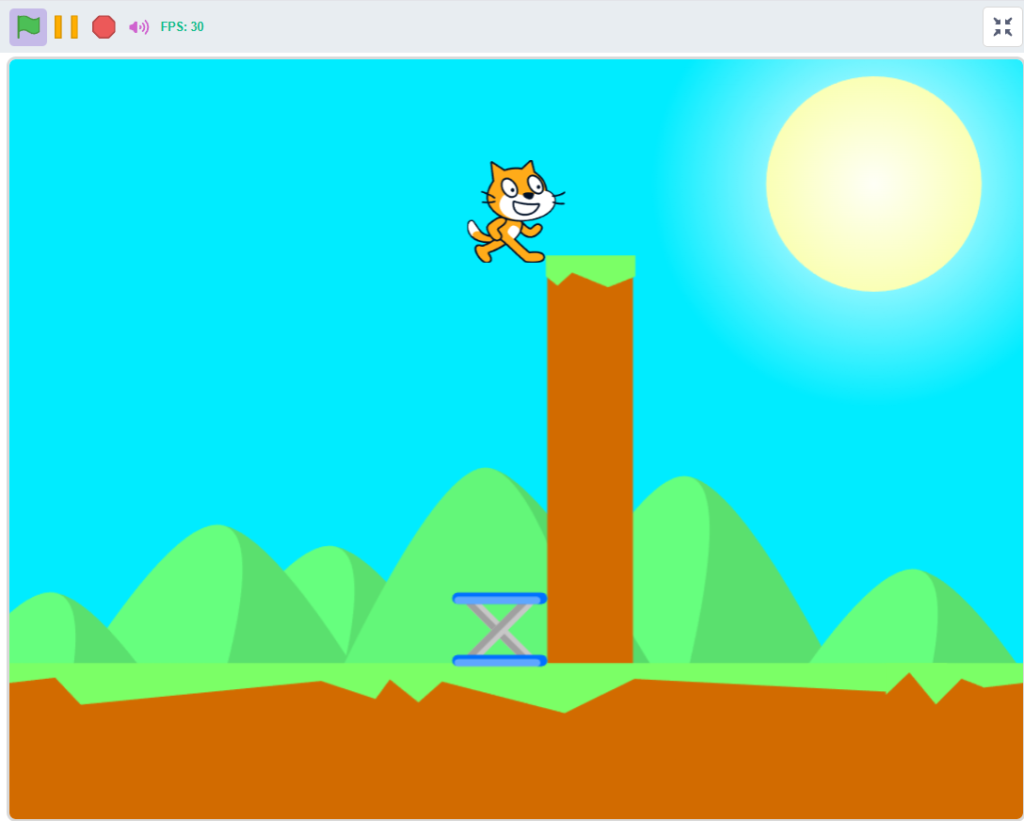Click the FPS: 30 indicator
The image size is (1024, 821).
point(182,27)
